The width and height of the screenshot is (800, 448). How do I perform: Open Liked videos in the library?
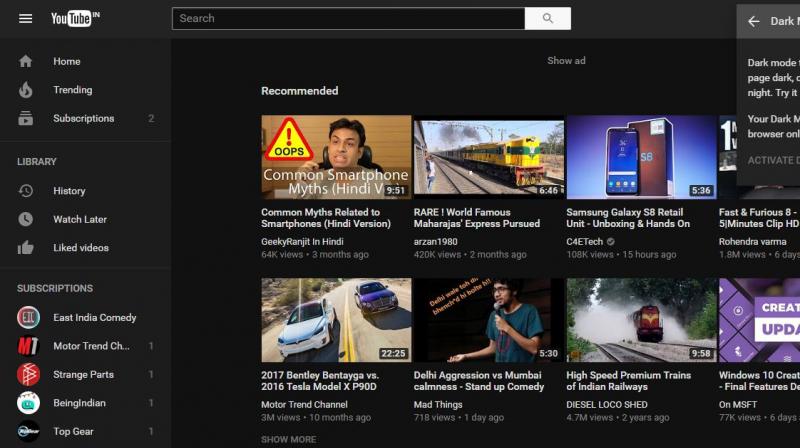click(85, 248)
